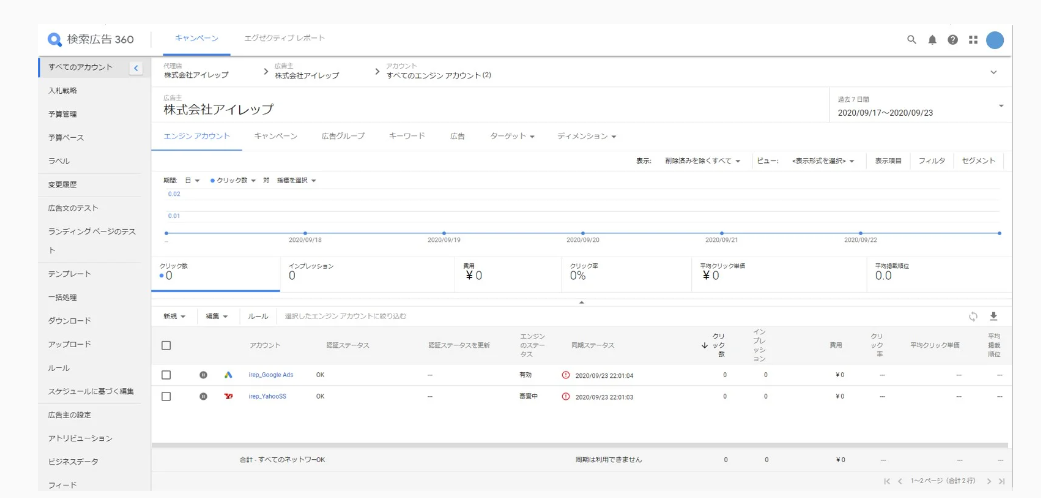Image resolution: width=1041 pixels, height=498 pixels.
Task: Open the help question mark icon
Action: (953, 40)
